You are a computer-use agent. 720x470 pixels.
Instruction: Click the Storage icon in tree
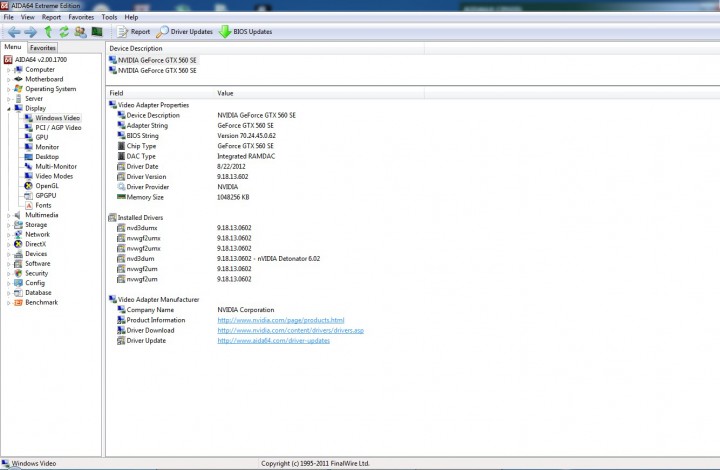click(18, 225)
